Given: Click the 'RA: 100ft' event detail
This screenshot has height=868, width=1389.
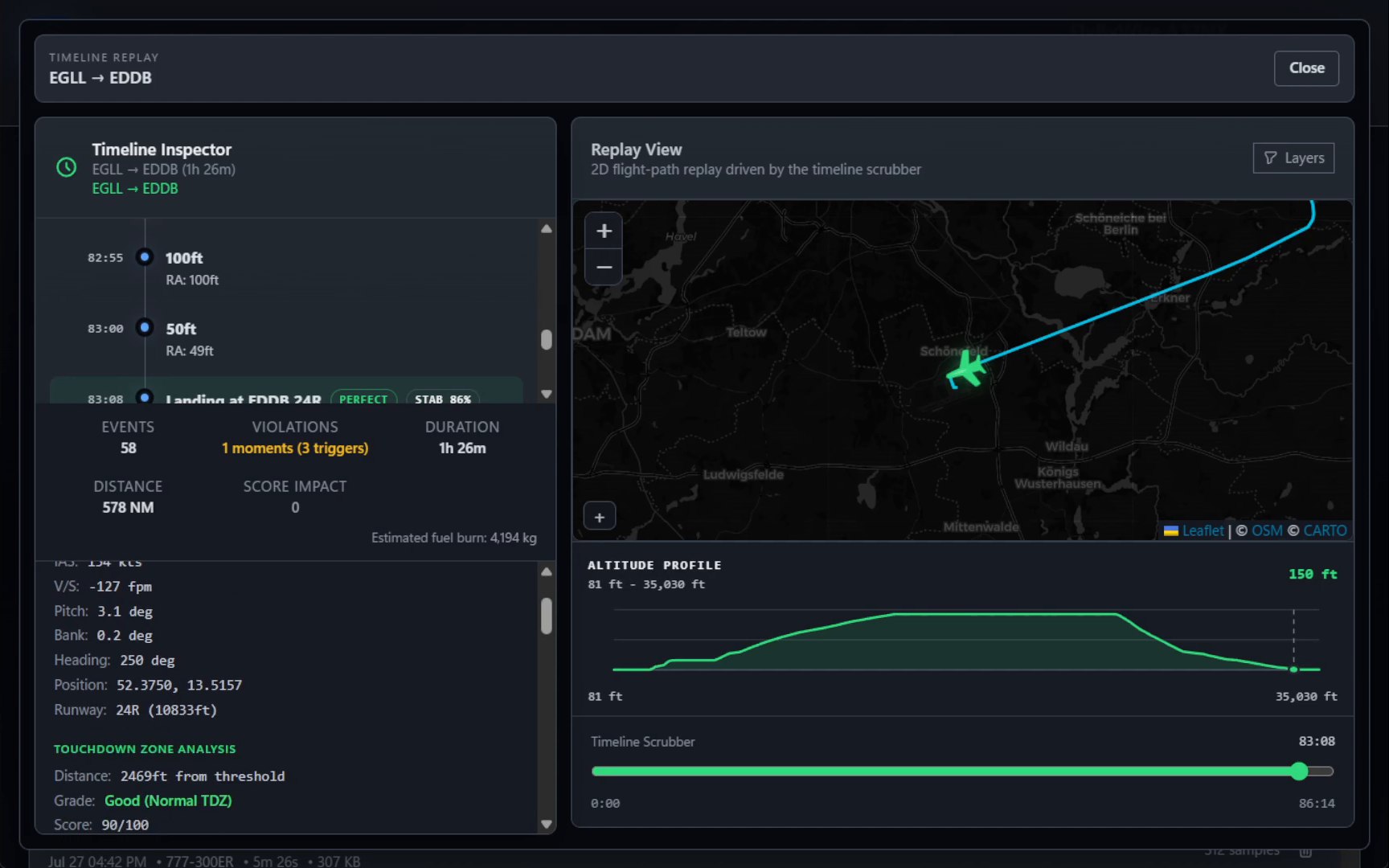Looking at the screenshot, I should click(192, 280).
